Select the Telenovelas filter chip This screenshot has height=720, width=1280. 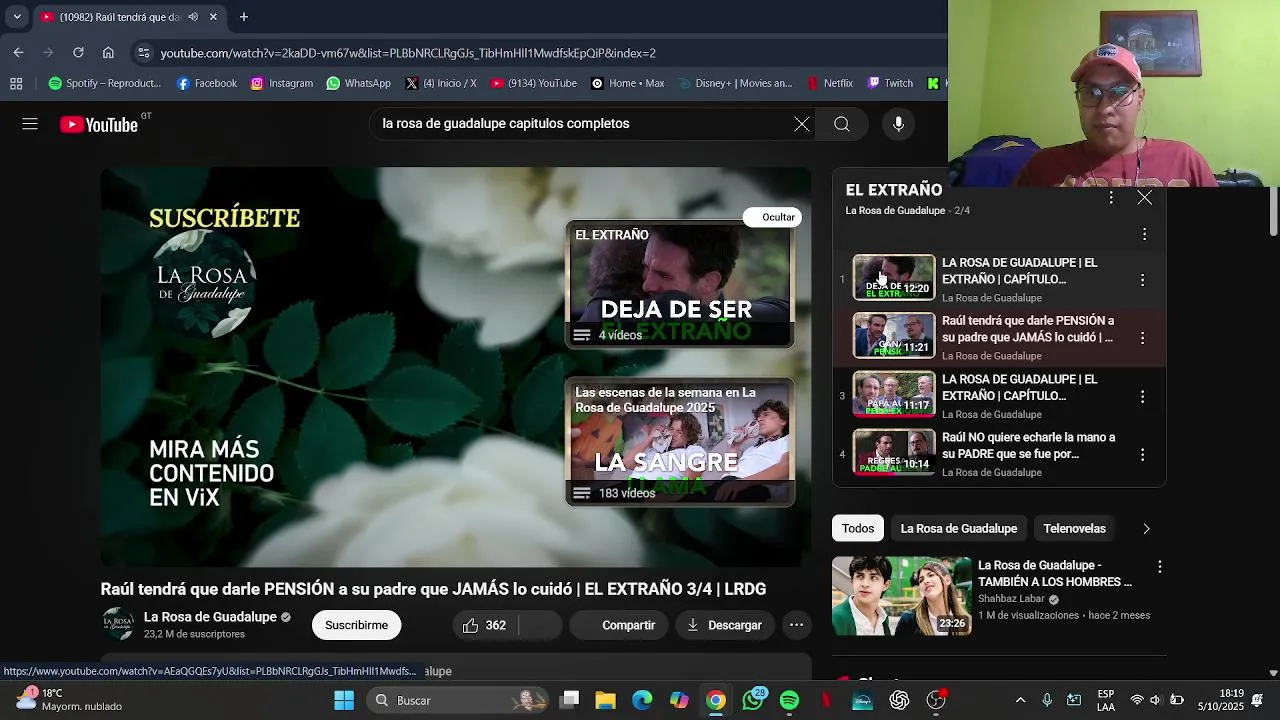[1074, 528]
